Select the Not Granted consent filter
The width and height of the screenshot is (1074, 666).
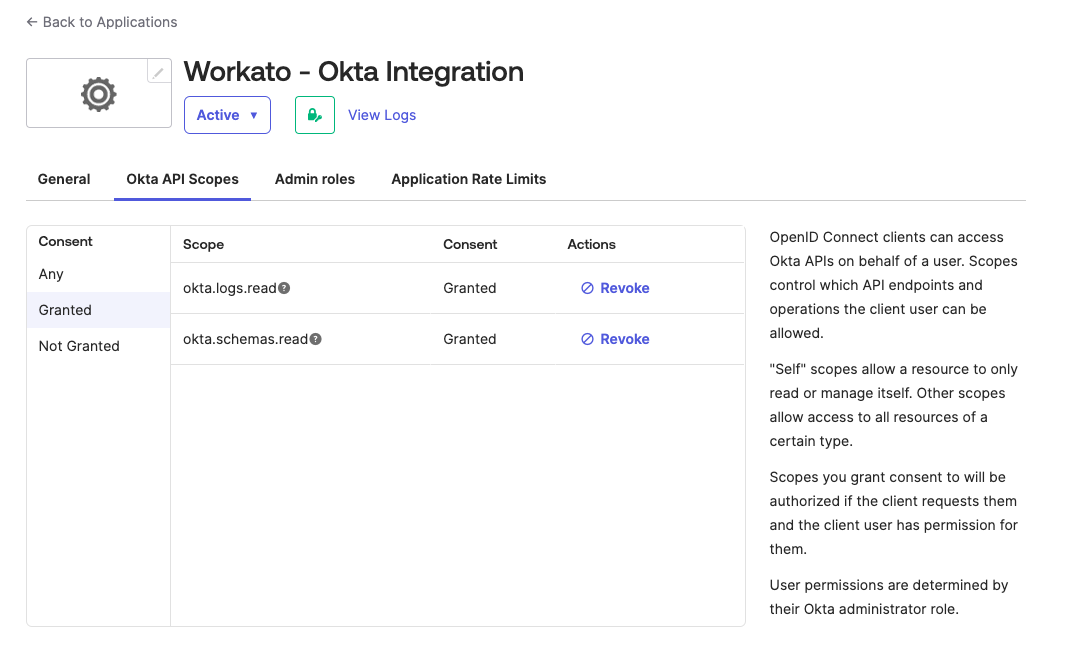click(x=78, y=346)
